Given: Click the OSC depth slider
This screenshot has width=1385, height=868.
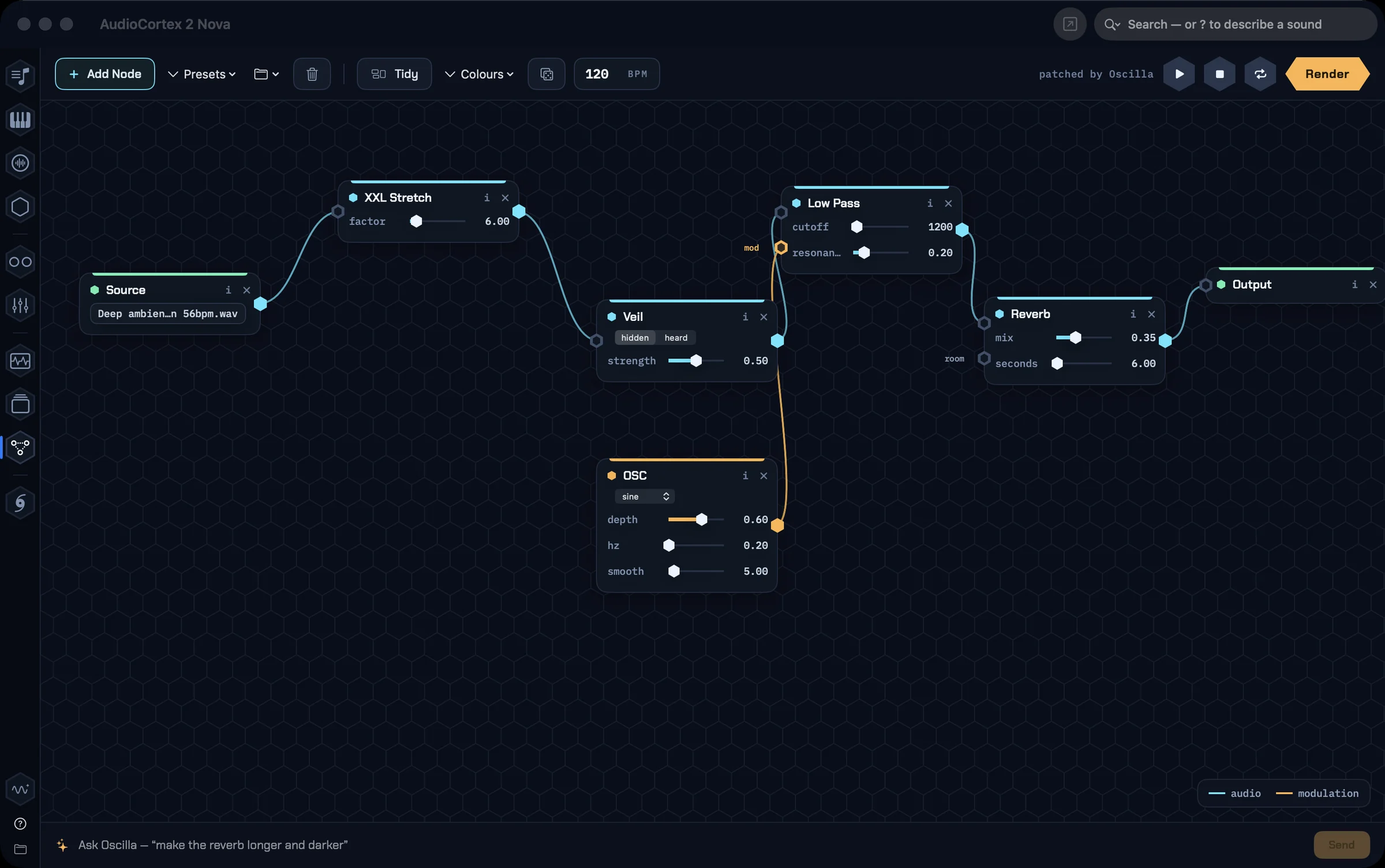Looking at the screenshot, I should [x=696, y=519].
